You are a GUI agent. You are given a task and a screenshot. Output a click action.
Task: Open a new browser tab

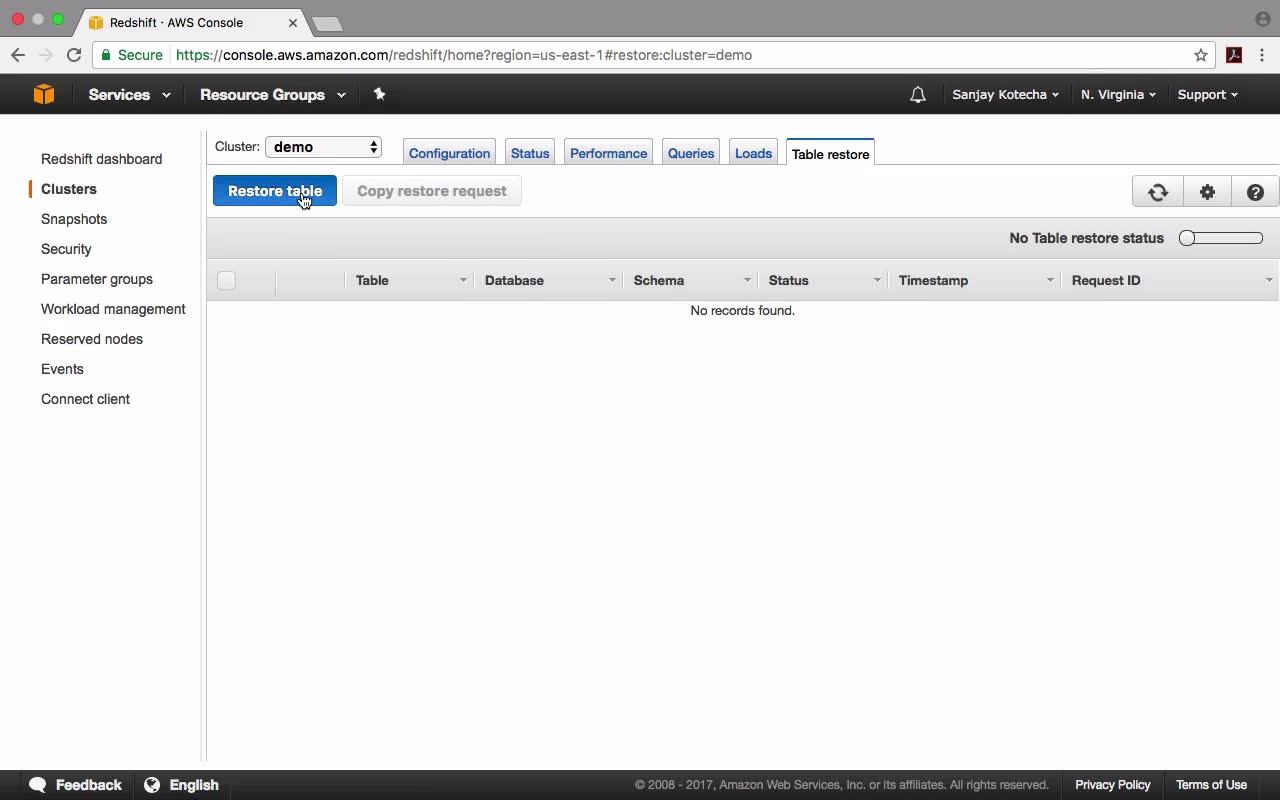click(327, 23)
